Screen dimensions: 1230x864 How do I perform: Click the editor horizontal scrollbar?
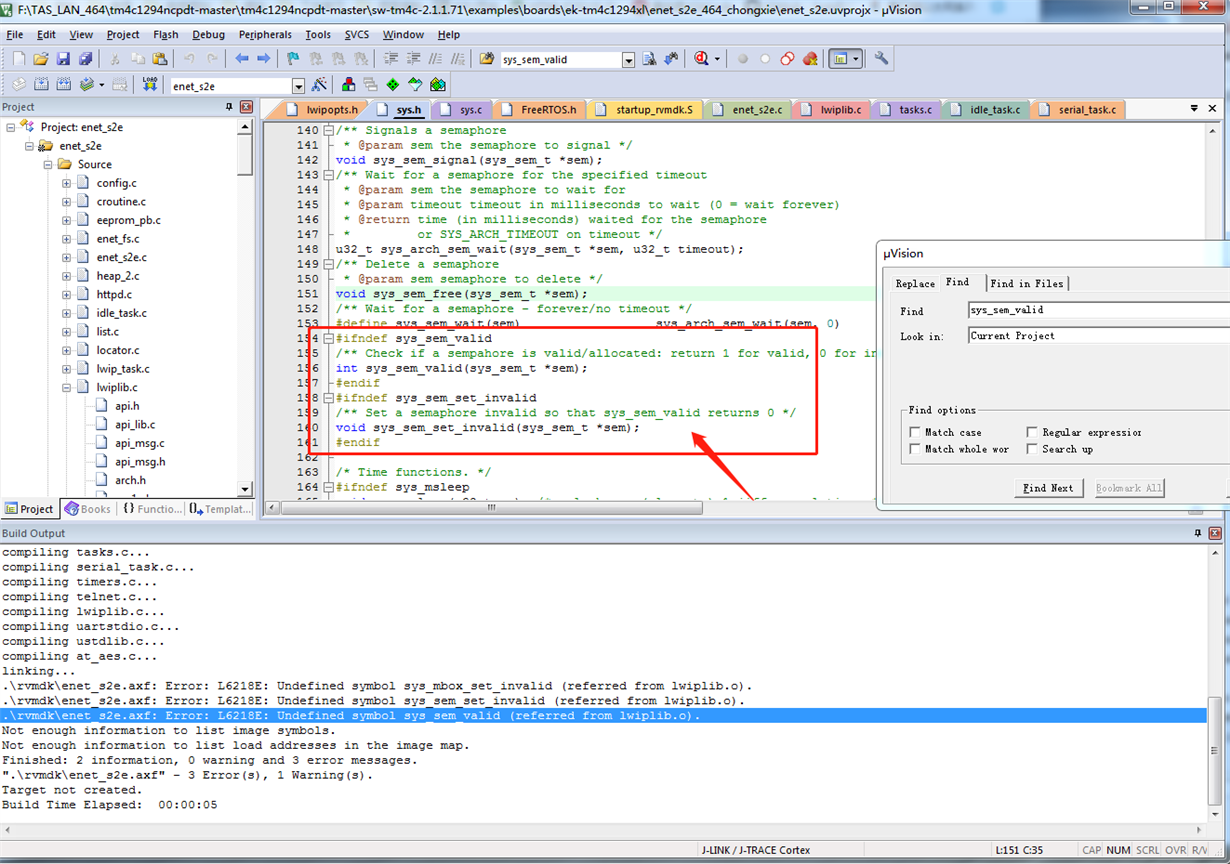coord(490,508)
